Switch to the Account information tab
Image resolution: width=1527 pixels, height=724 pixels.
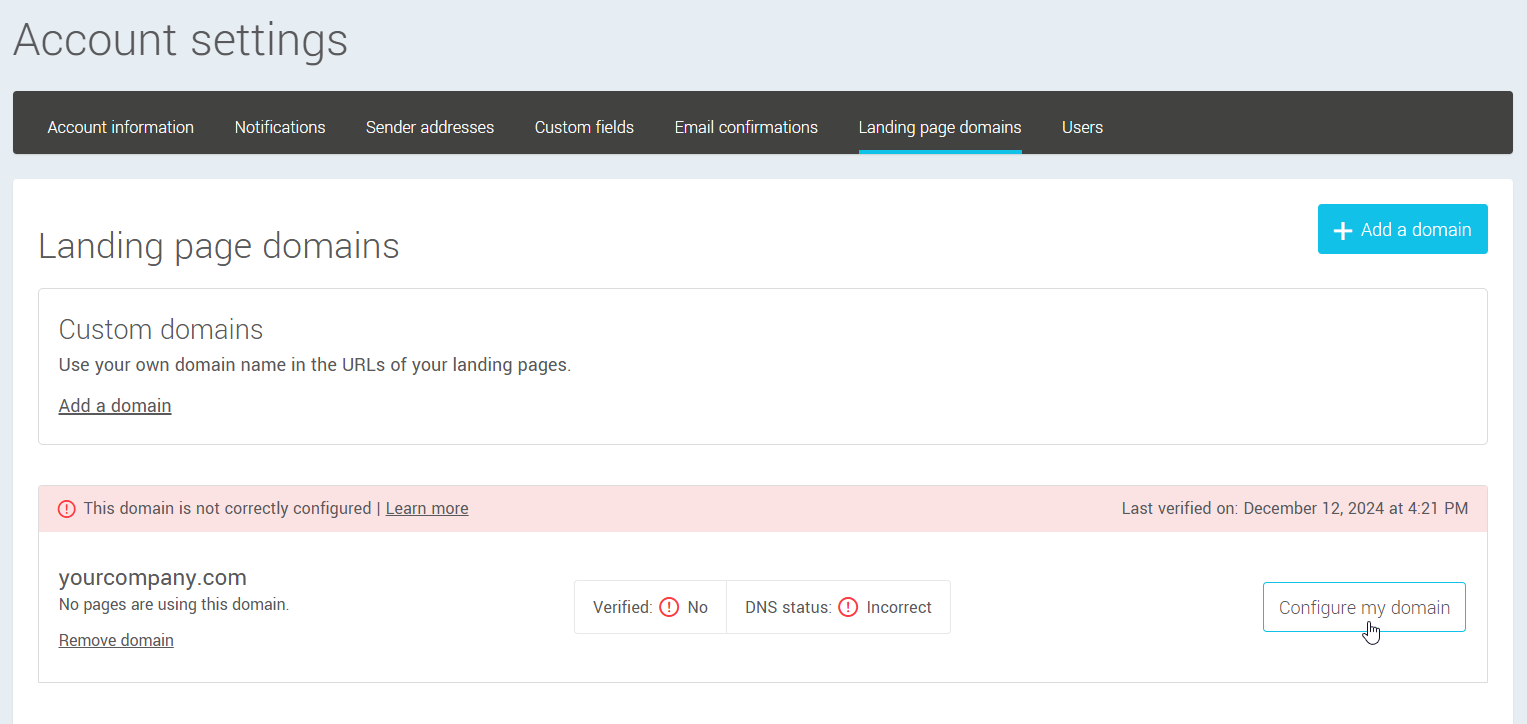[x=120, y=127]
